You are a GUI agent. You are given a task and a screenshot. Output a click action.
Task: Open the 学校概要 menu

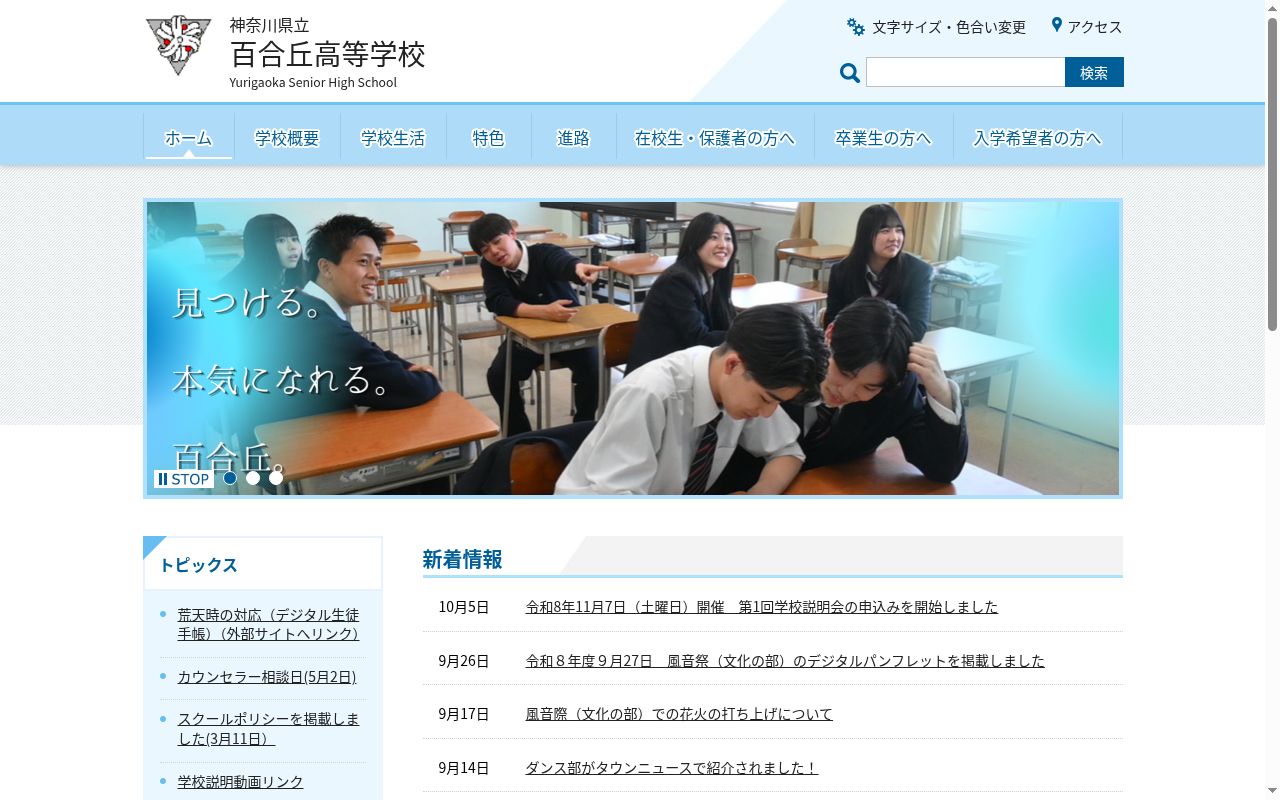pyautogui.click(x=287, y=138)
